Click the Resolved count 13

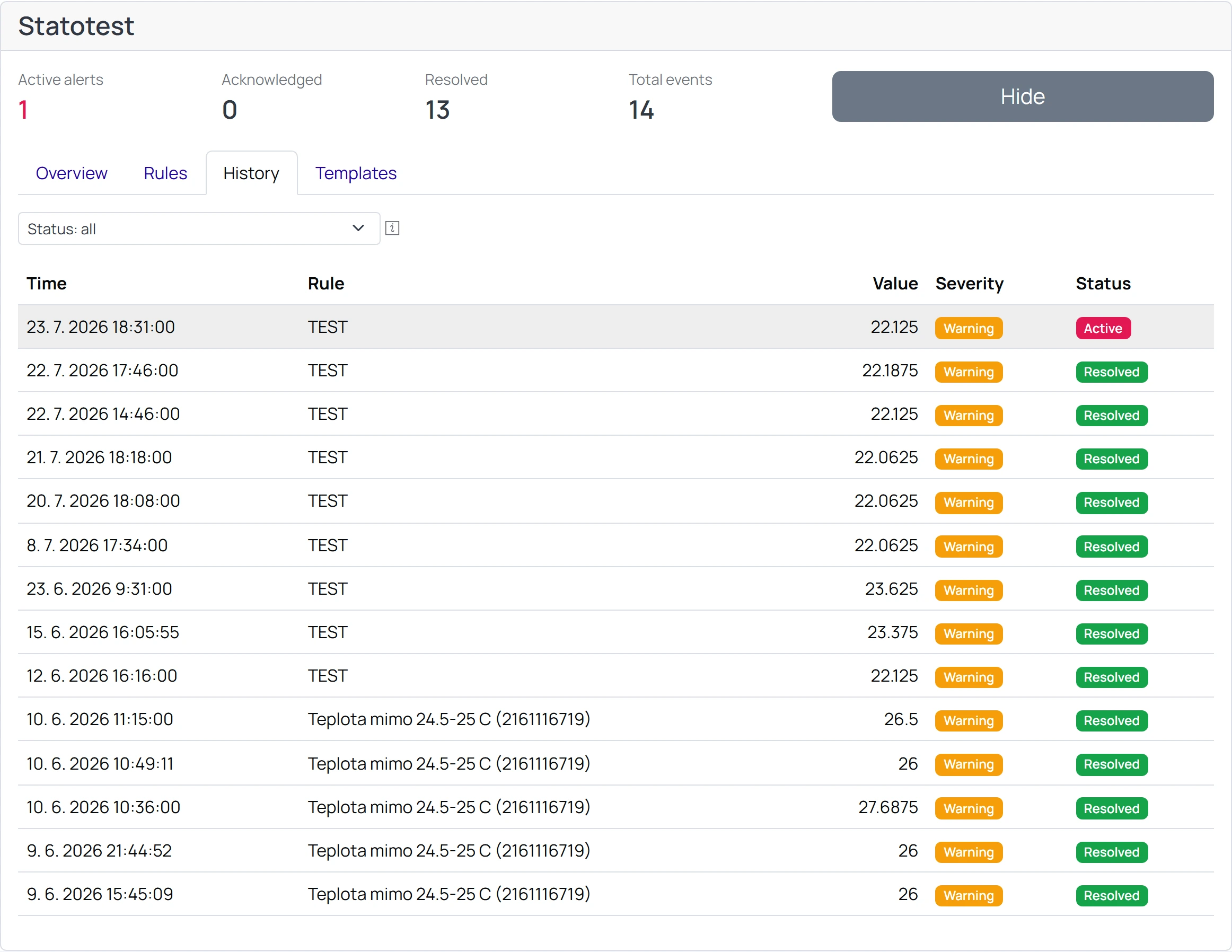pos(437,109)
